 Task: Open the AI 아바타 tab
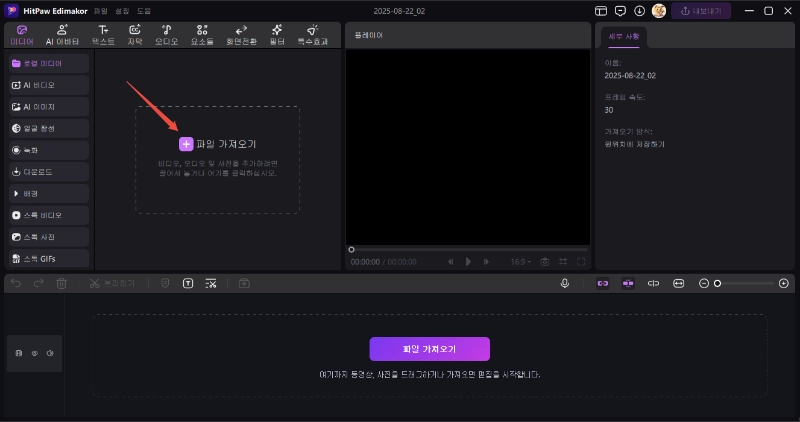pos(62,35)
